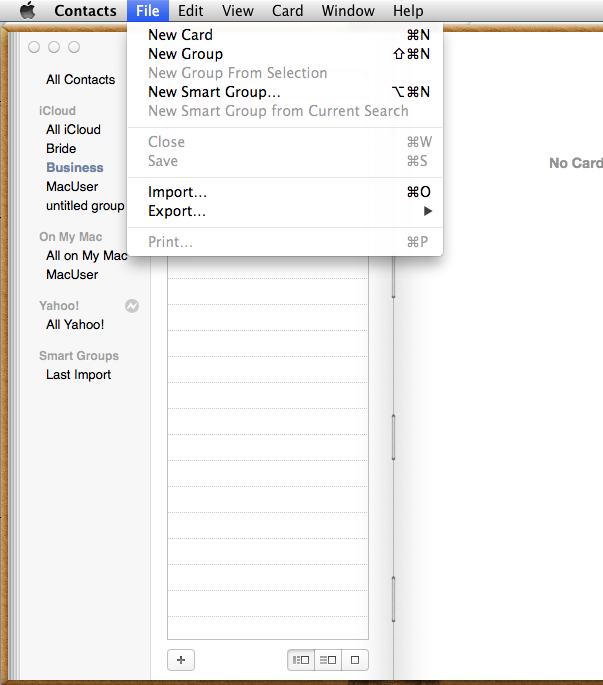Click the plus add-contact button
This screenshot has width=603, height=685.
pyautogui.click(x=181, y=660)
